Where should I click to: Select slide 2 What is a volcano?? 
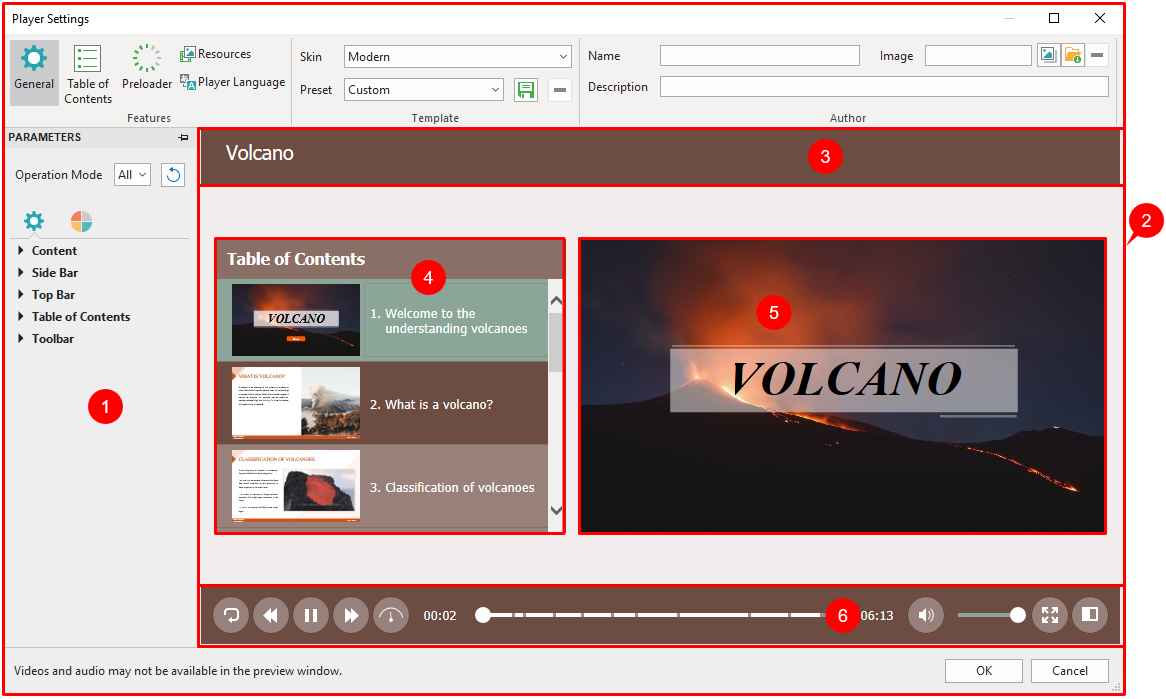pyautogui.click(x=382, y=404)
